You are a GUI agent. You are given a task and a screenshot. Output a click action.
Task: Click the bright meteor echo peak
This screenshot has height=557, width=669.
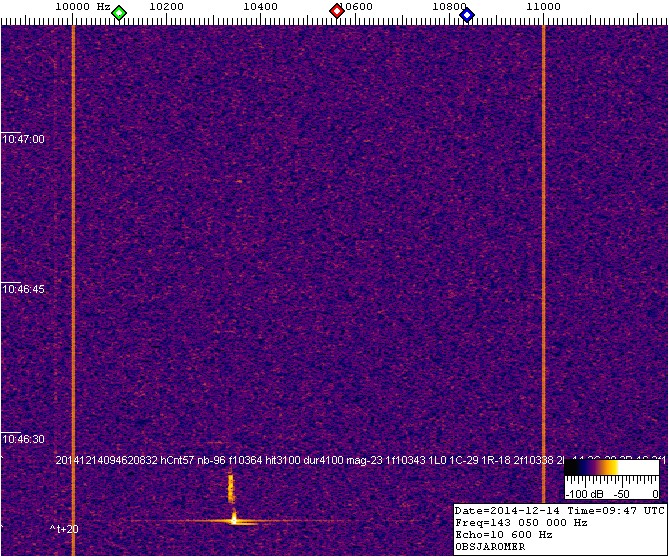(x=234, y=519)
